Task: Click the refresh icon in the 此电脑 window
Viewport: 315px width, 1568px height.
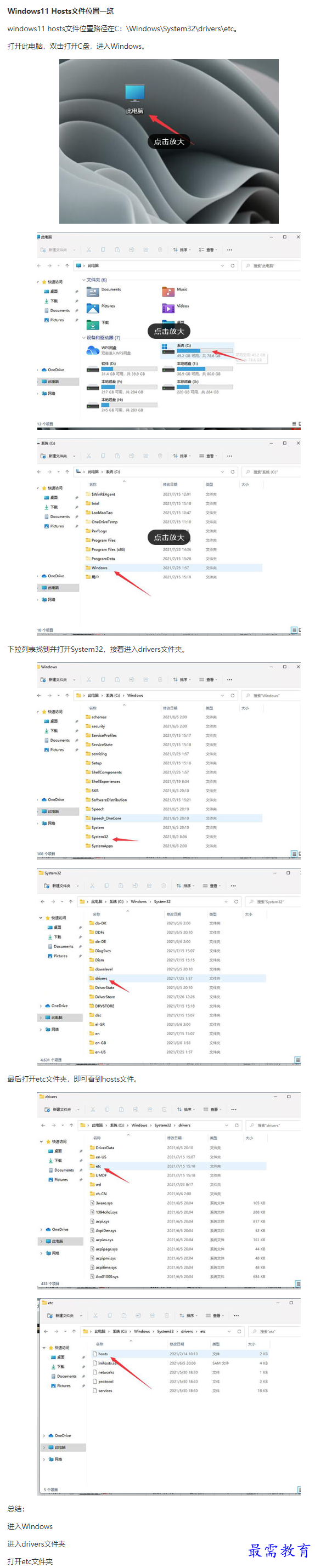Action: (x=232, y=266)
